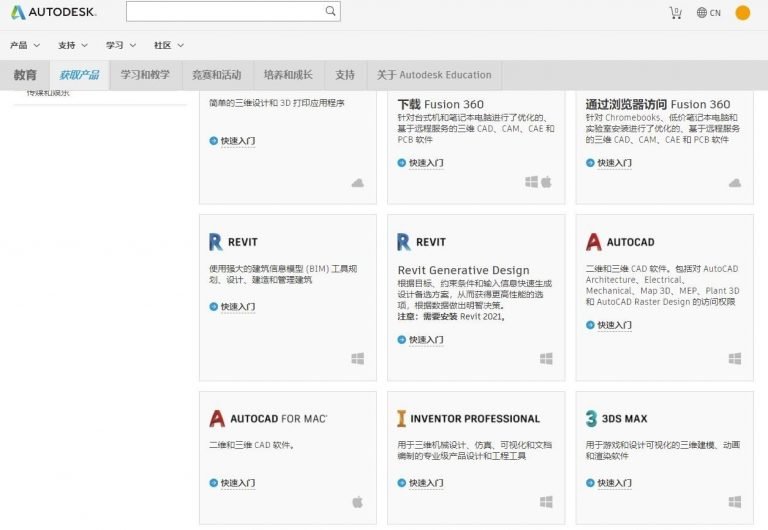The image size is (768, 530).
Task: Click the Autodesk logo
Action: coord(54,12)
